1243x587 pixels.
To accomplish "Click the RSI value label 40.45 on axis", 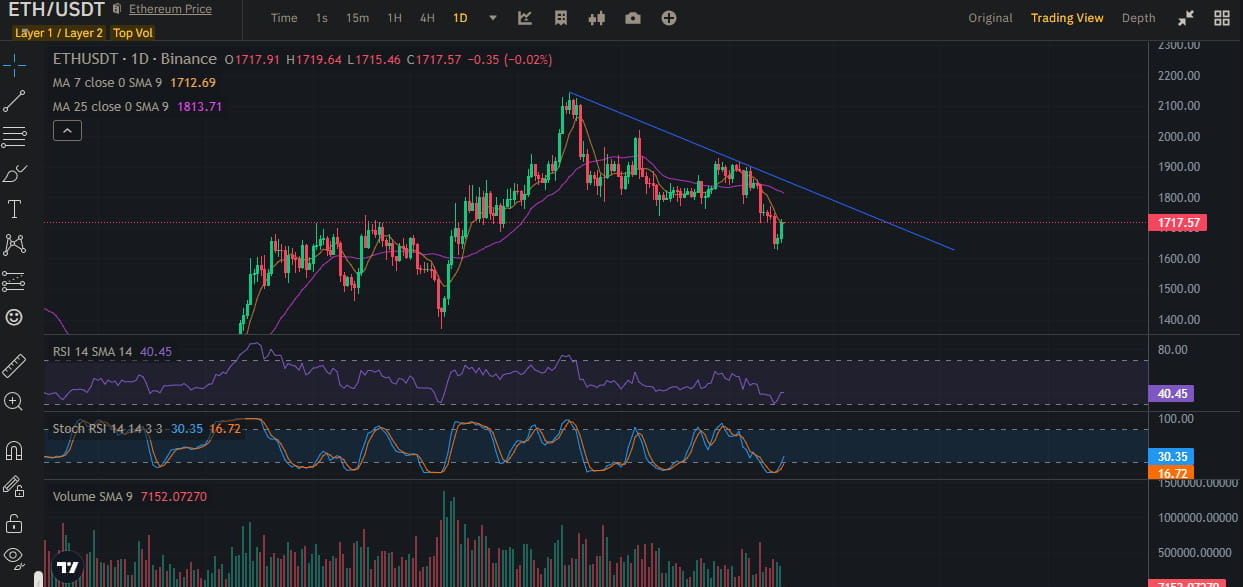I will pyautogui.click(x=1171, y=394).
